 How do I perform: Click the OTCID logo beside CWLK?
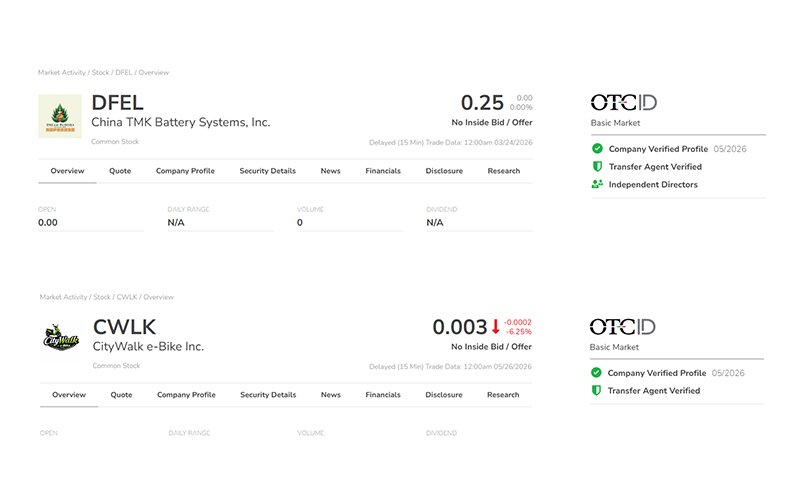622,327
